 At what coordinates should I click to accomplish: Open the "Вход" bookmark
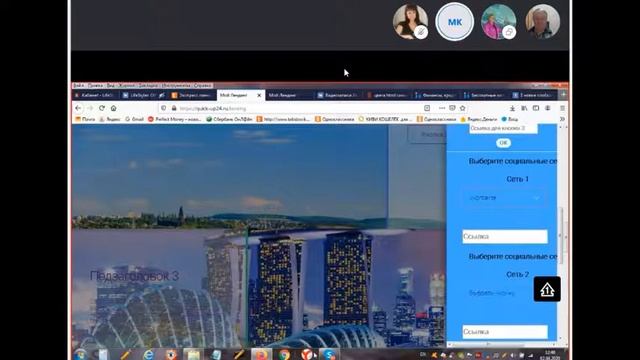point(510,119)
